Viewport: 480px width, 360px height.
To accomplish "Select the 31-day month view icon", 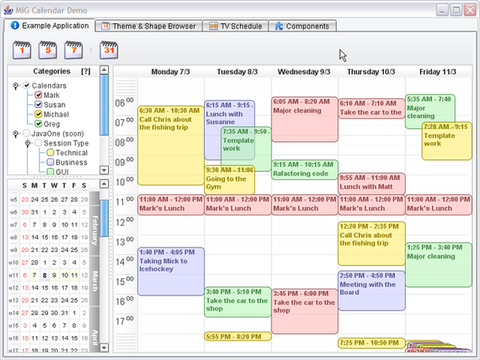I will point(109,50).
